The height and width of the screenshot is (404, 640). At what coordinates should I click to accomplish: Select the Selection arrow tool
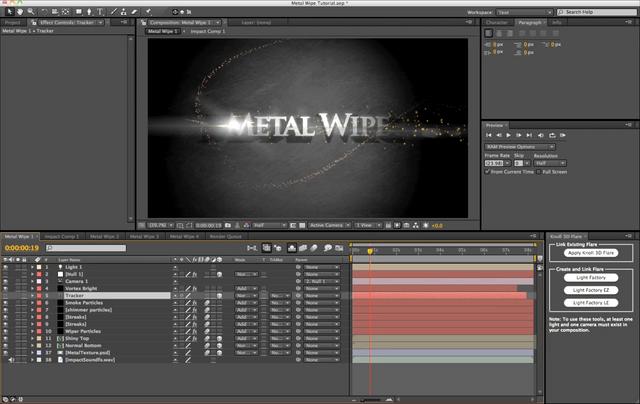(x=9, y=11)
